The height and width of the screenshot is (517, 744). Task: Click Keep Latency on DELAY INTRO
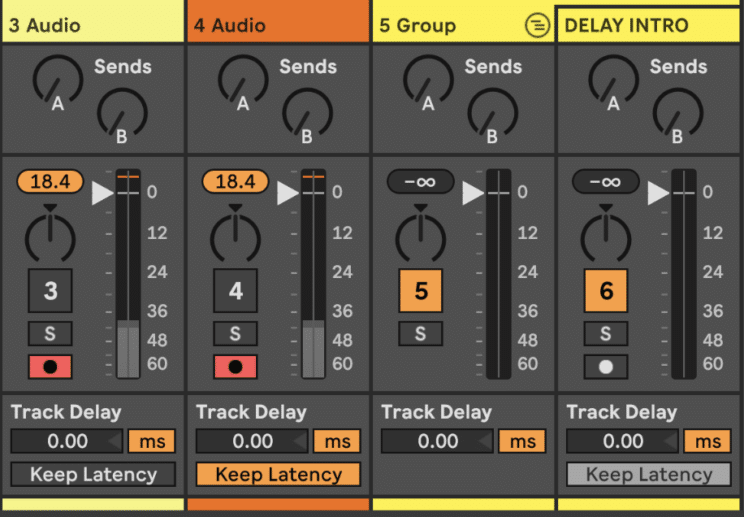(649, 474)
